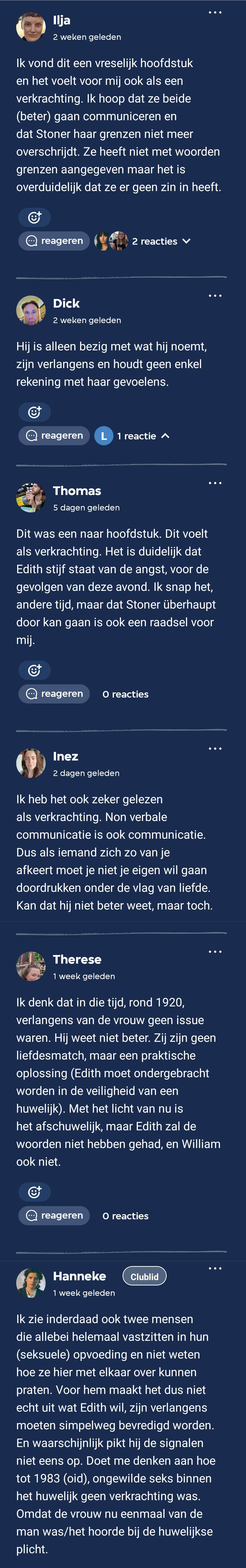The height and width of the screenshot is (1568, 246).
Task: Add emoji reaction to Thomas's comment
Action: (35, 670)
